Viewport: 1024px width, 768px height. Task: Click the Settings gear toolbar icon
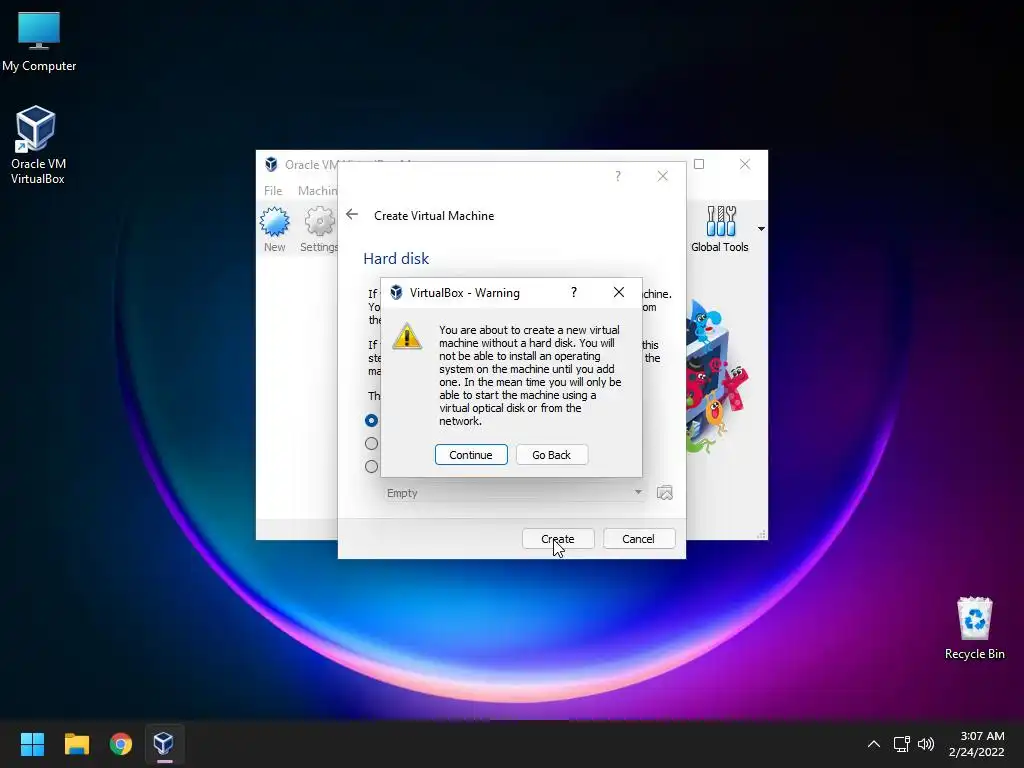(x=319, y=229)
